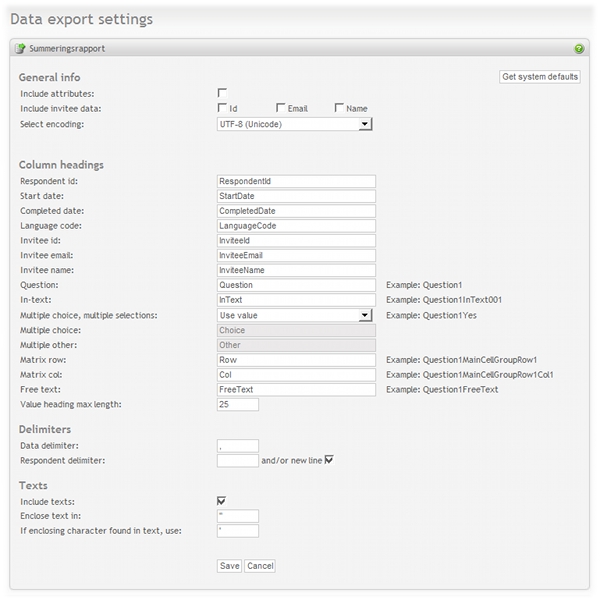Viewport: 600px width, 600px height.
Task: Click the green help icon in header
Action: [579, 49]
